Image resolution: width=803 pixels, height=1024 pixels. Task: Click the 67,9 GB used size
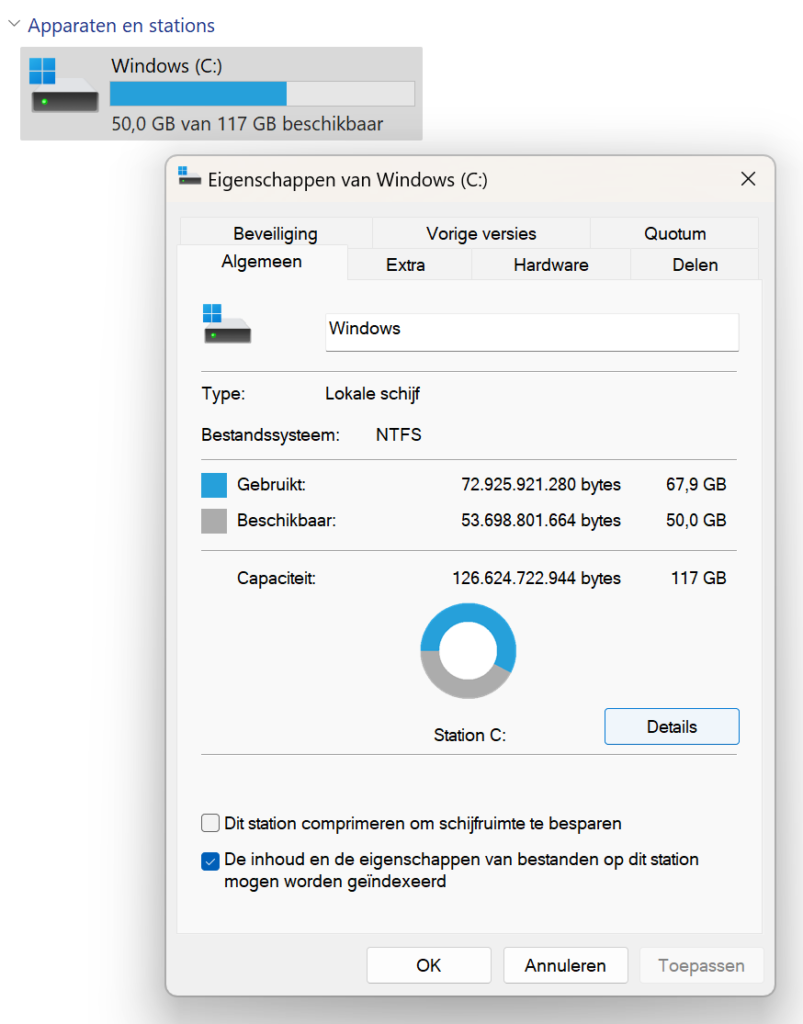(696, 485)
